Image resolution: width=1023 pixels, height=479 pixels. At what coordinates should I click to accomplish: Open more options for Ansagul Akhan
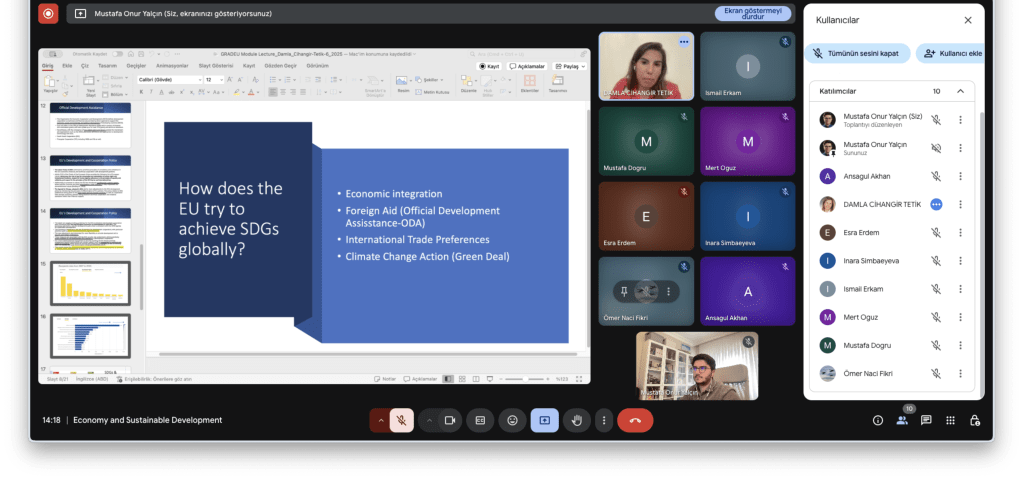click(x=960, y=176)
